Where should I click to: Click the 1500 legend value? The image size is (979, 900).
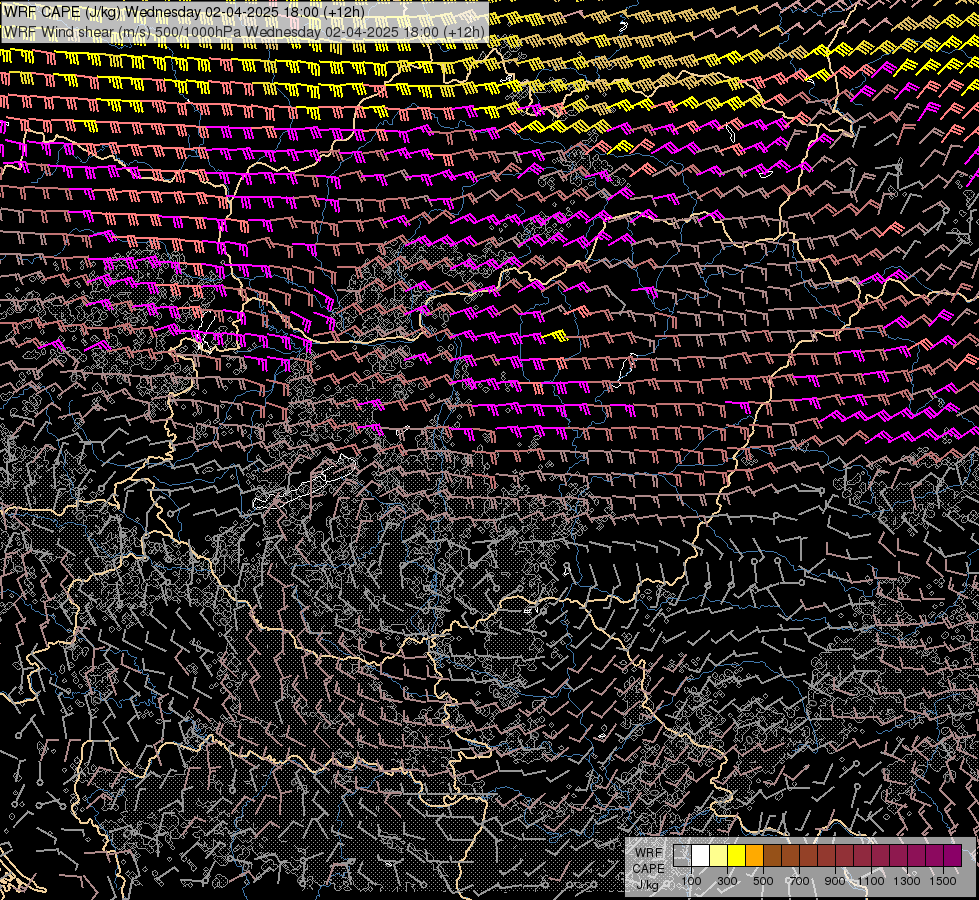tap(943, 881)
